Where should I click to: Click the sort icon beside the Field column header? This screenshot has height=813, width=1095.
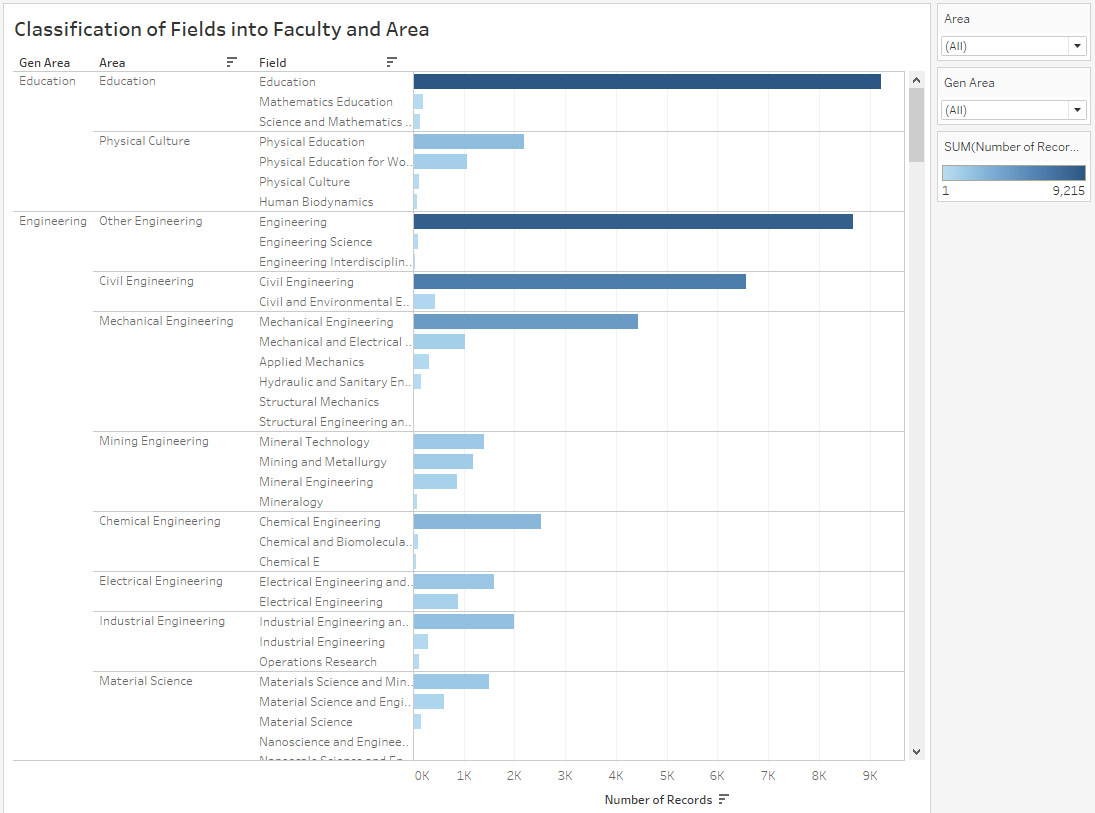coord(393,62)
